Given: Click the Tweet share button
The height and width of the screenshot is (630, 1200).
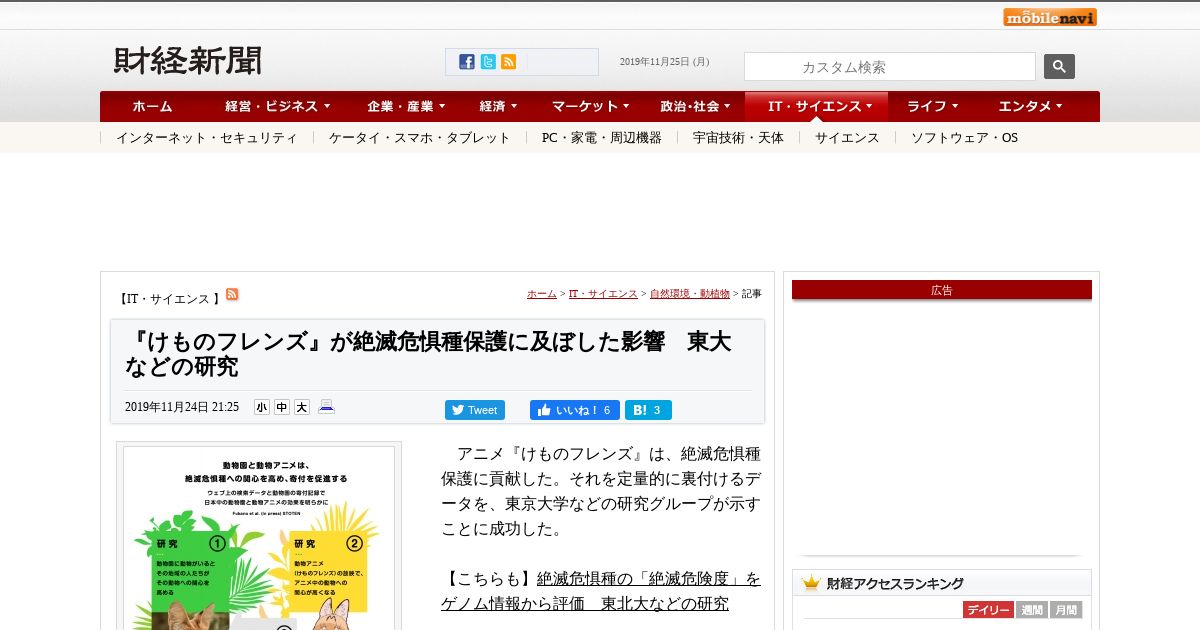Looking at the screenshot, I should point(475,410).
